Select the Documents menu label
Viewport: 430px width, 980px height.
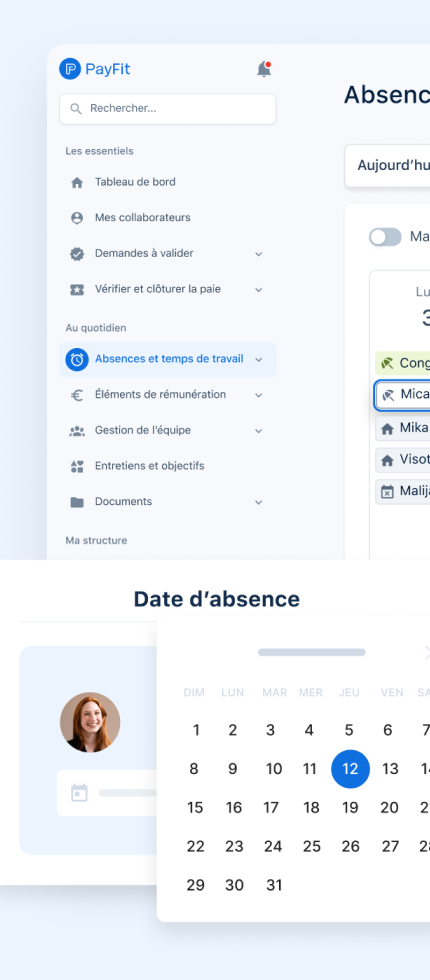(123, 501)
